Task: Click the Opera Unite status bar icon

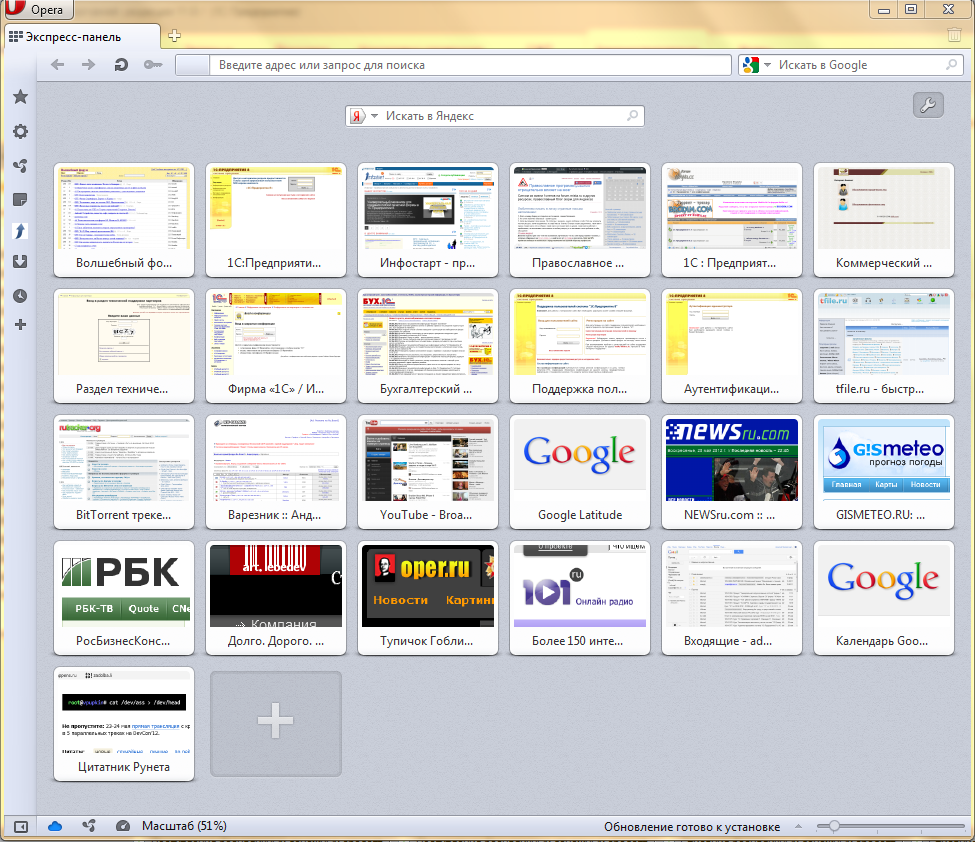Action: [89, 826]
